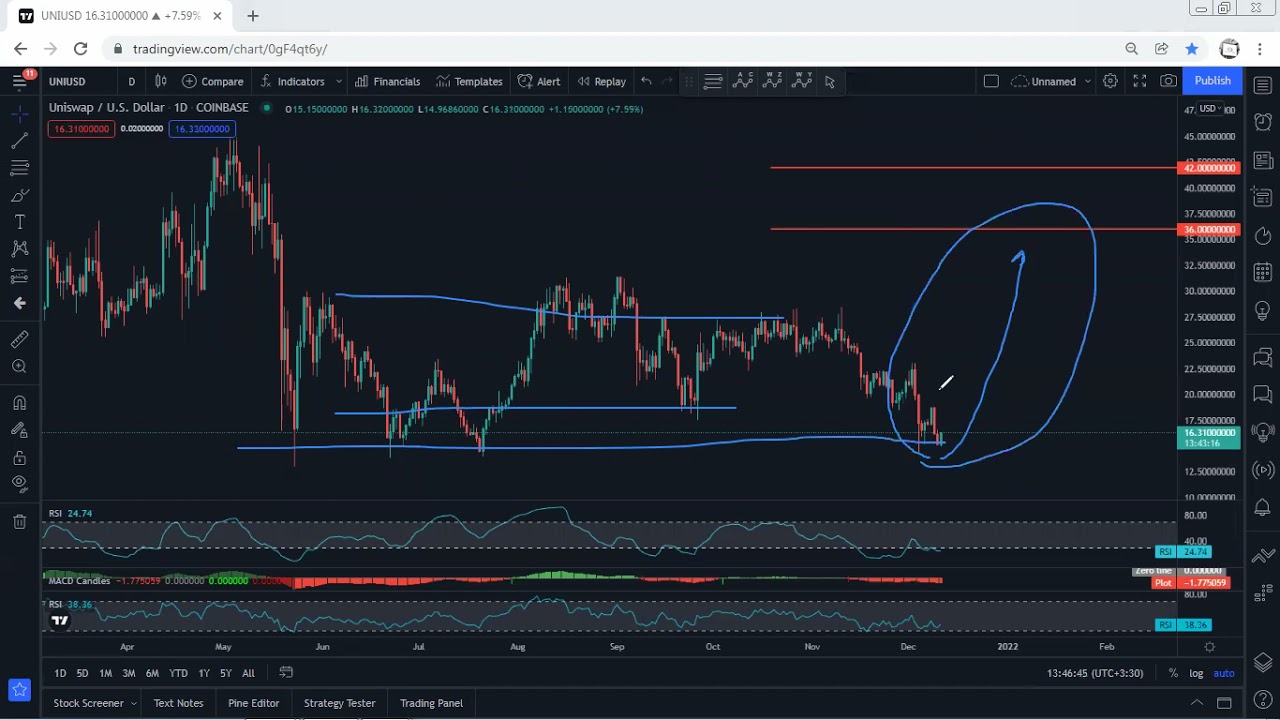
Task: Expand the Stock Screener dropdown arrow
Action: tap(133, 703)
